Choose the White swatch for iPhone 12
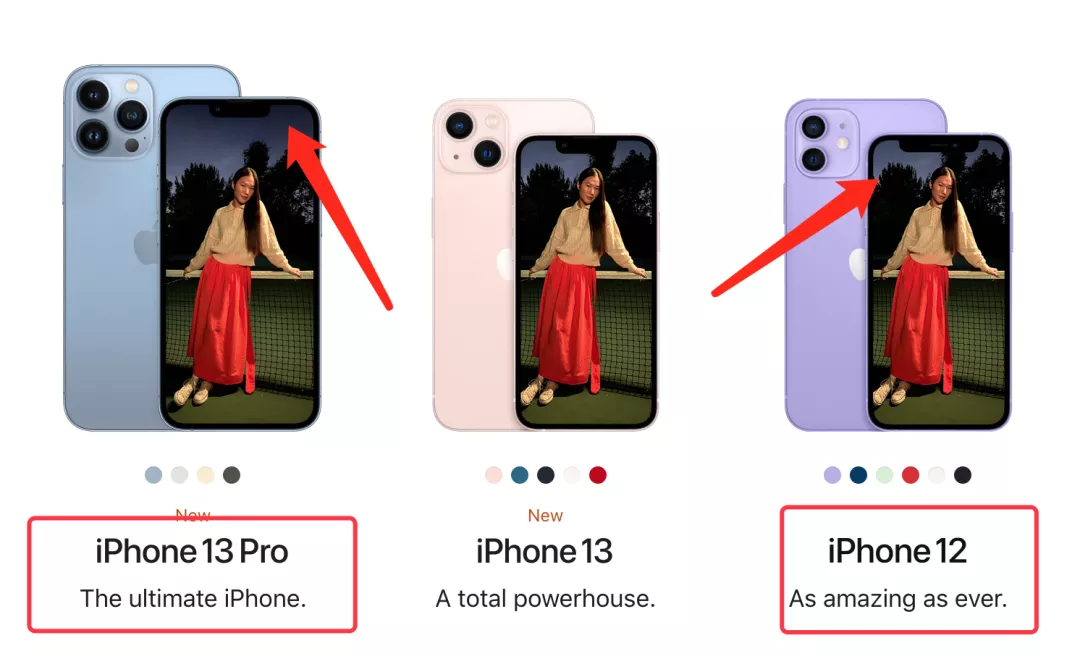The height and width of the screenshot is (659, 1080). [937, 474]
